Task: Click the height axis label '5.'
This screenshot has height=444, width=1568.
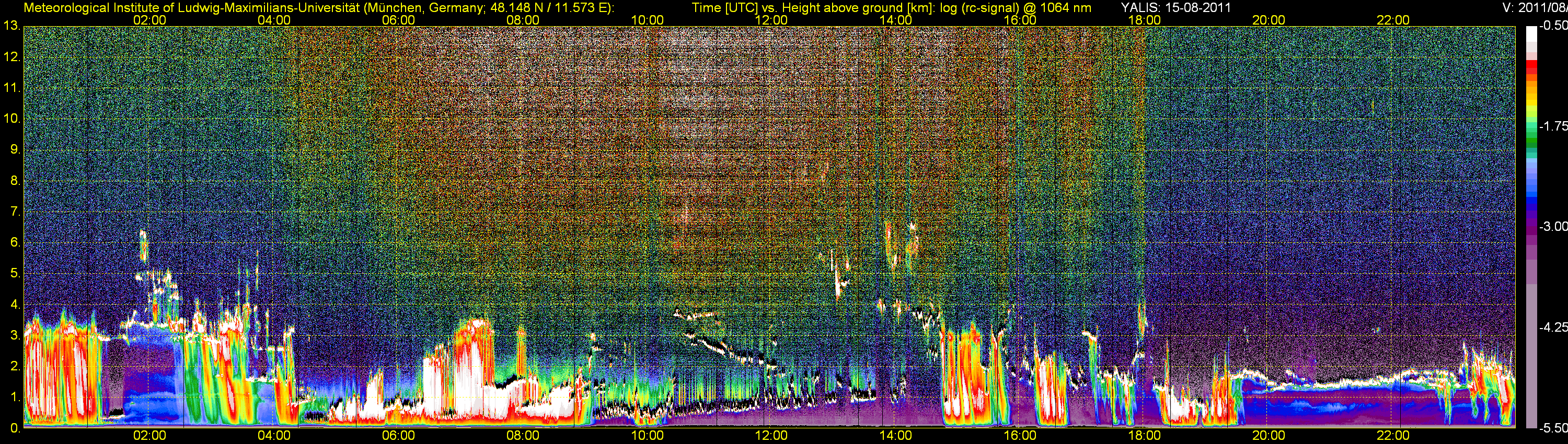Action: (x=15, y=274)
